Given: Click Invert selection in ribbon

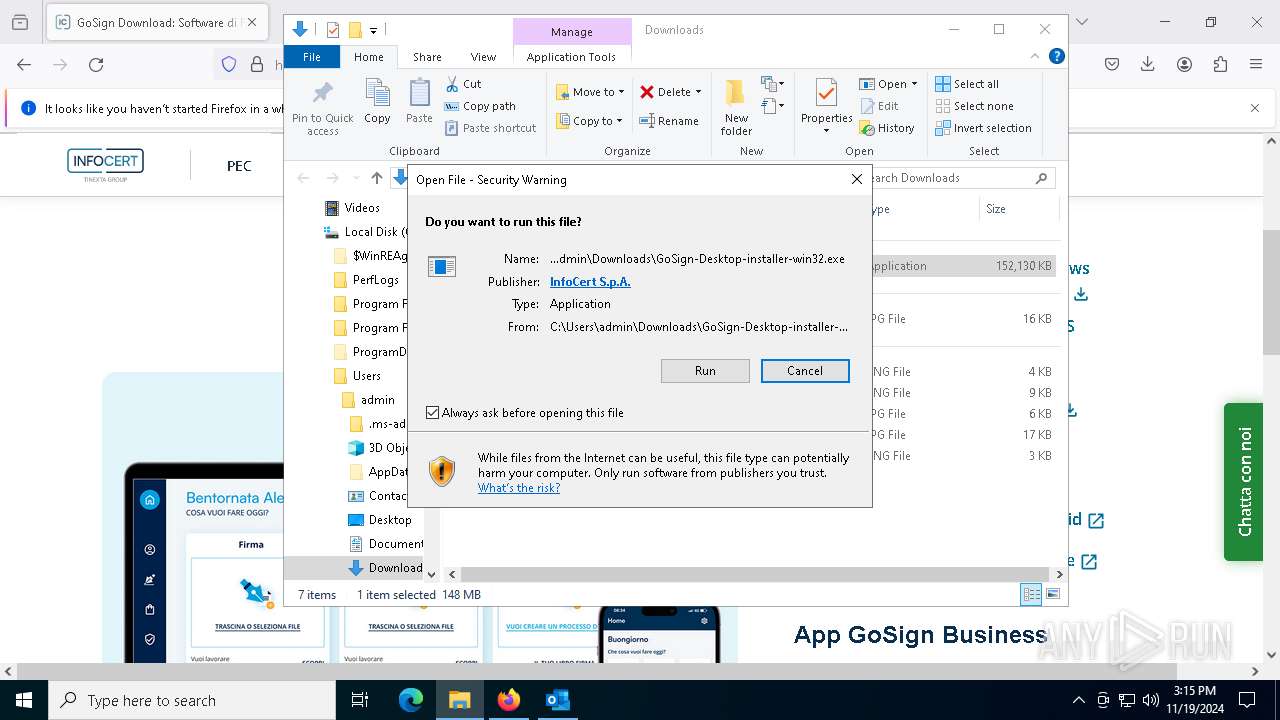Looking at the screenshot, I should (983, 128).
